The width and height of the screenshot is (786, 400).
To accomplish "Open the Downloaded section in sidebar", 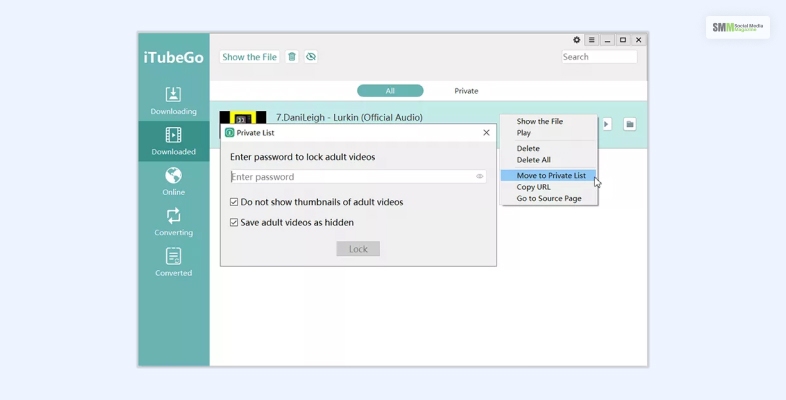I will [x=173, y=141].
